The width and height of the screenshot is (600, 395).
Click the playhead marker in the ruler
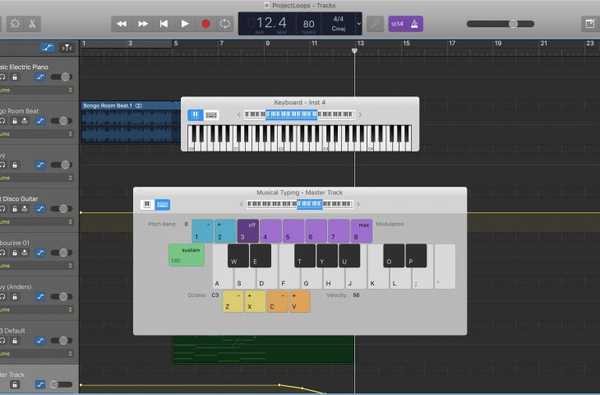[354, 51]
